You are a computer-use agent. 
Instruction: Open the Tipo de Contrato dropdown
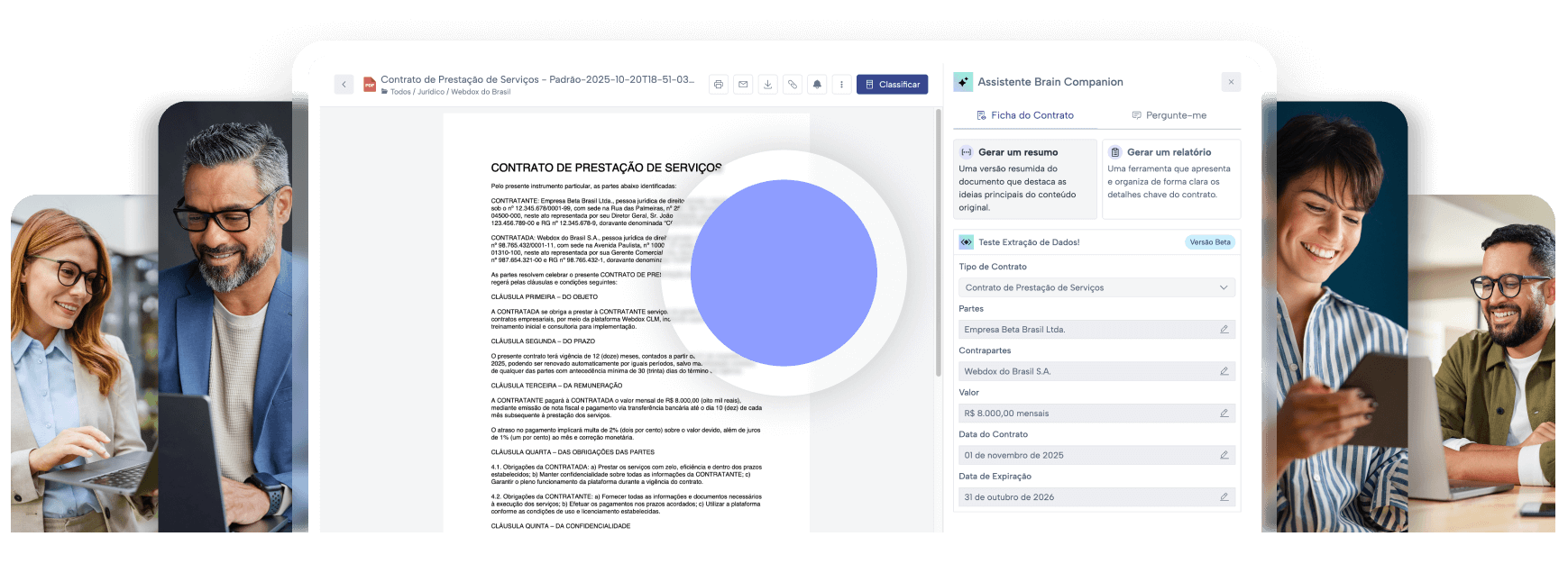tap(1096, 287)
